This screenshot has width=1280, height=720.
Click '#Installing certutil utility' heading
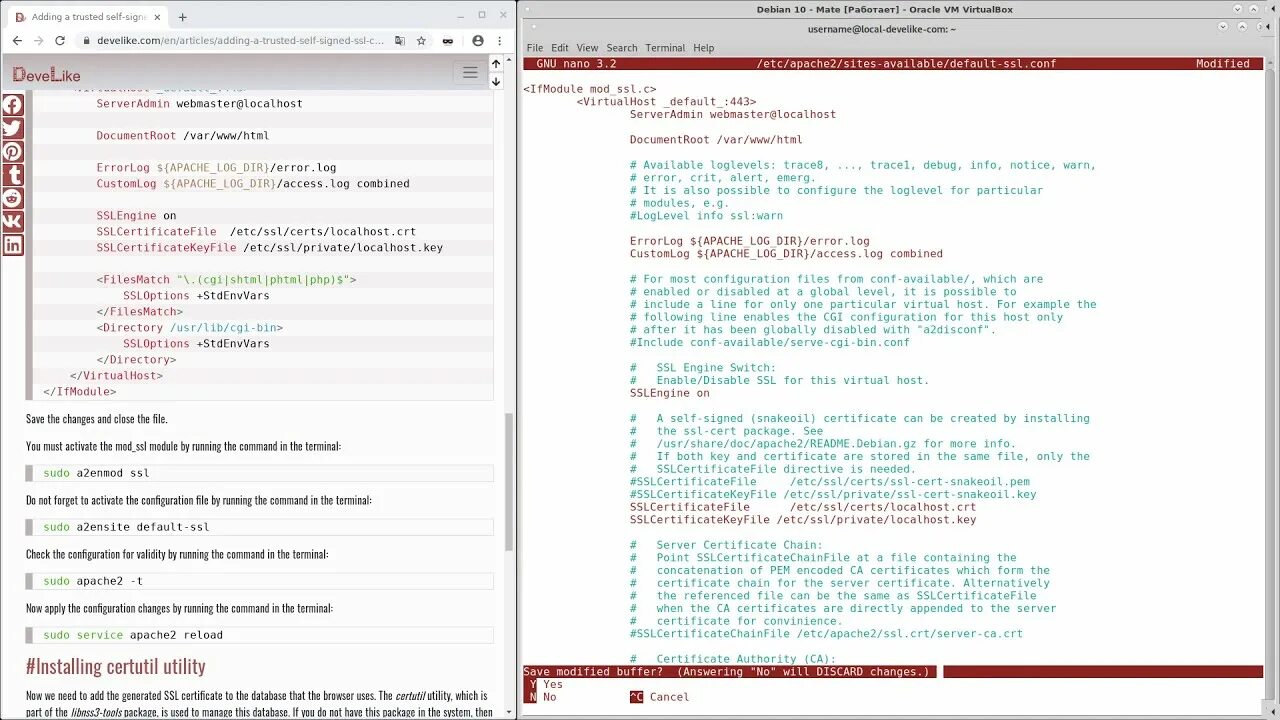pos(116,666)
